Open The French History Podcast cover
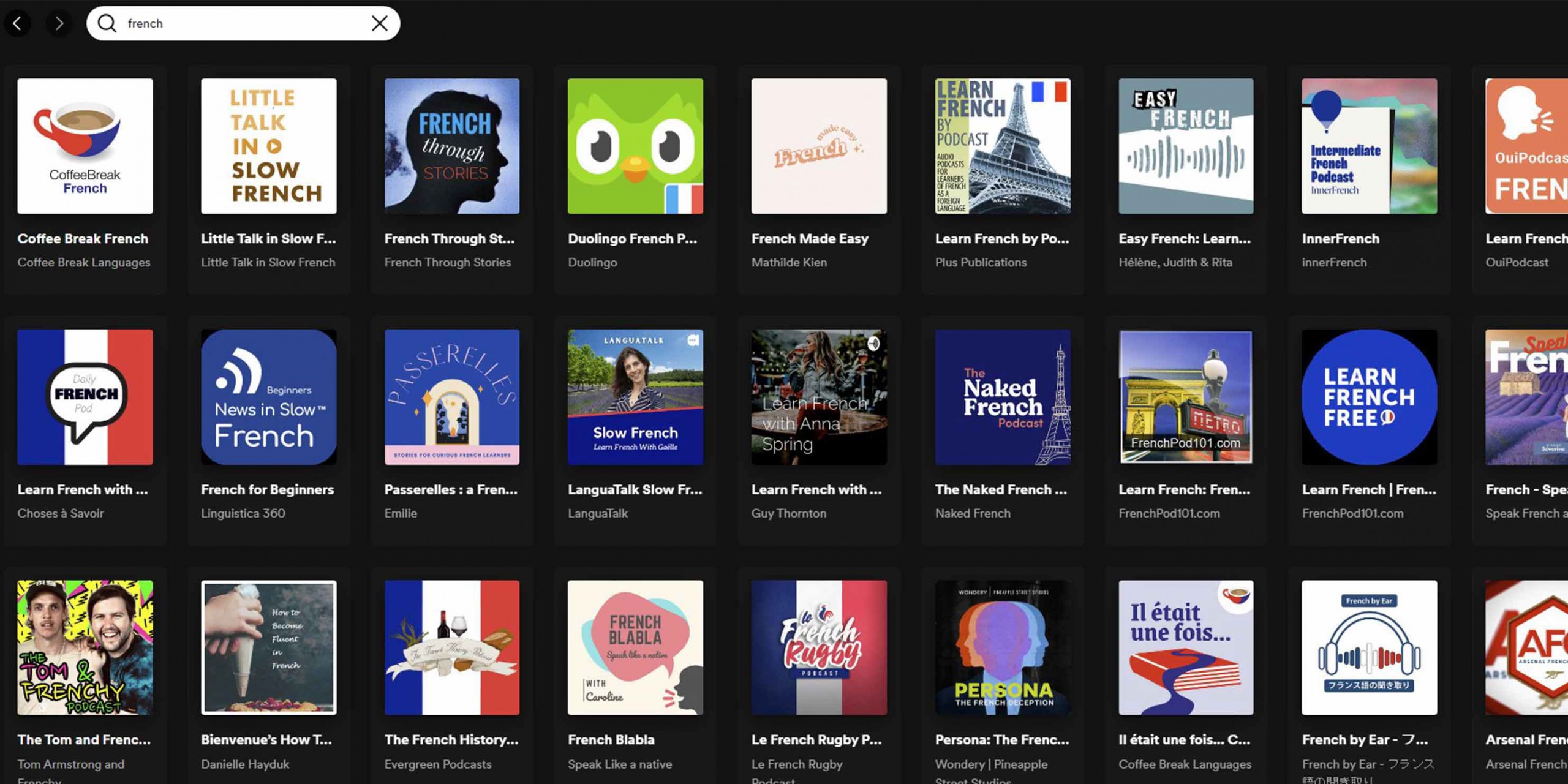Viewport: 1568px width, 784px height. click(x=452, y=647)
